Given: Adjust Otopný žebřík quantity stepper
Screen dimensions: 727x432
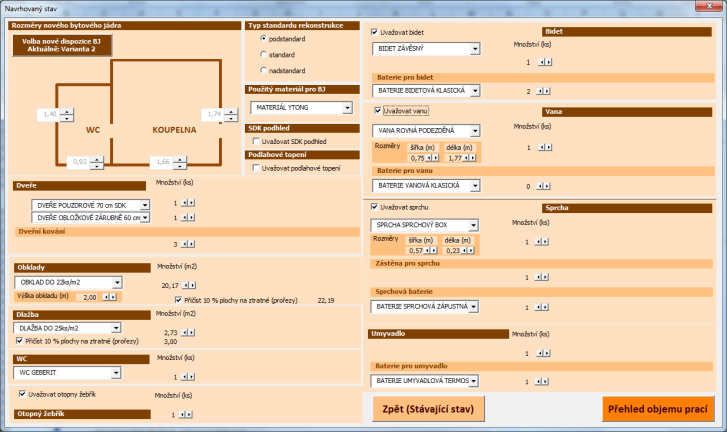Looking at the screenshot, I should point(185,414).
